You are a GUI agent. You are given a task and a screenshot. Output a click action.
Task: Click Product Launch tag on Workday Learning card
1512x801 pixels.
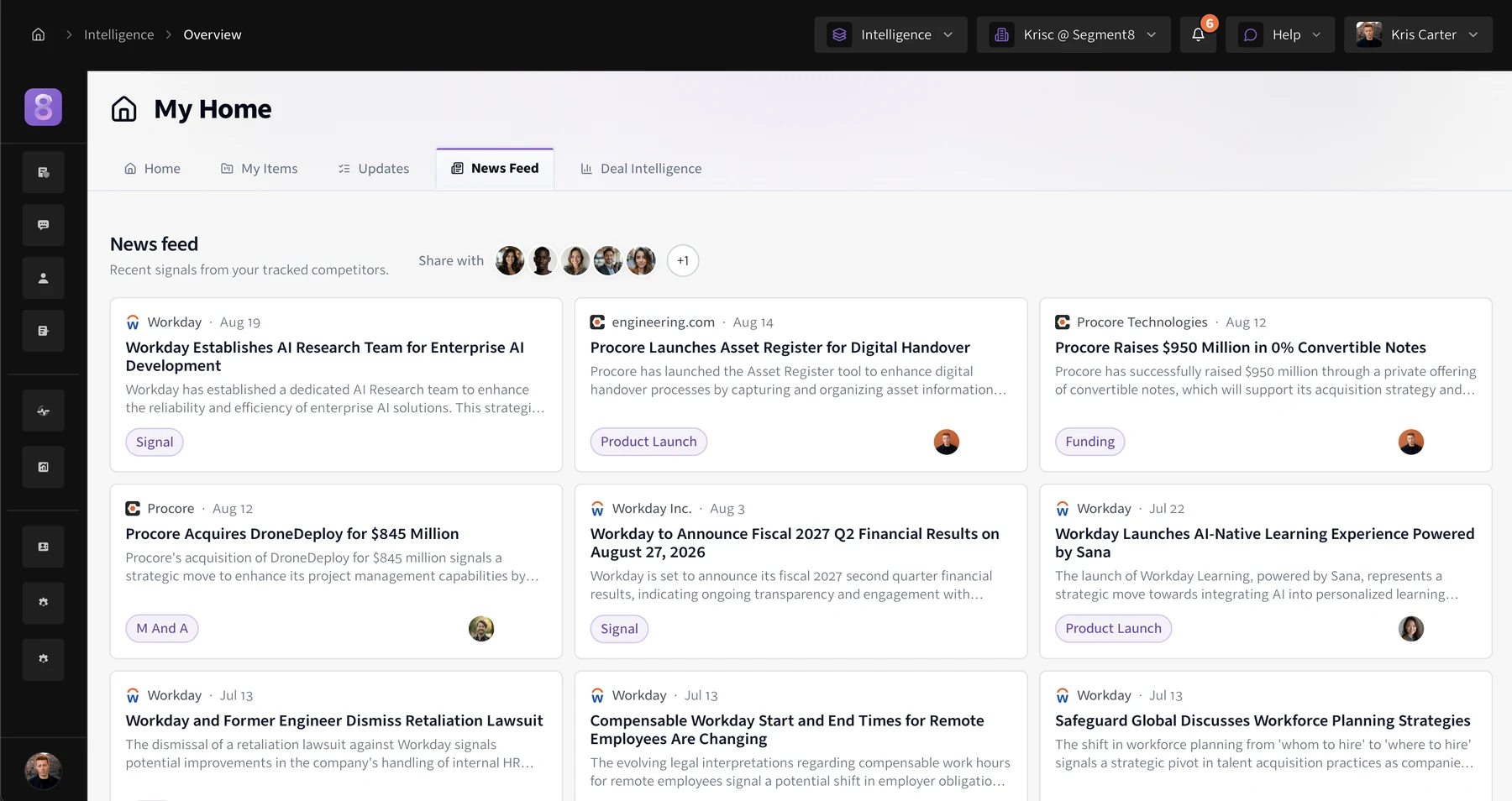click(1113, 628)
